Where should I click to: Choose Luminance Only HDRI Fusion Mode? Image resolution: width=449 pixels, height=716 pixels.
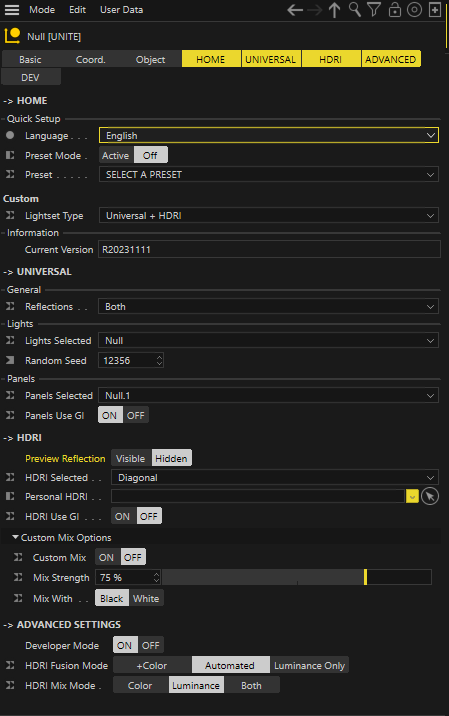tap(309, 665)
